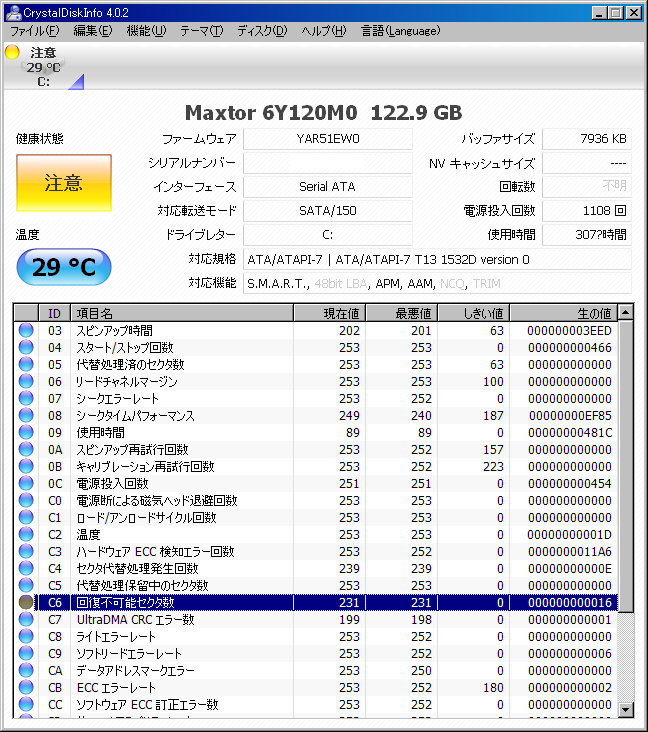The width and height of the screenshot is (648, 732).
Task: Click the scrollbar up arrow of attribute list
Action: pyautogui.click(x=626, y=312)
